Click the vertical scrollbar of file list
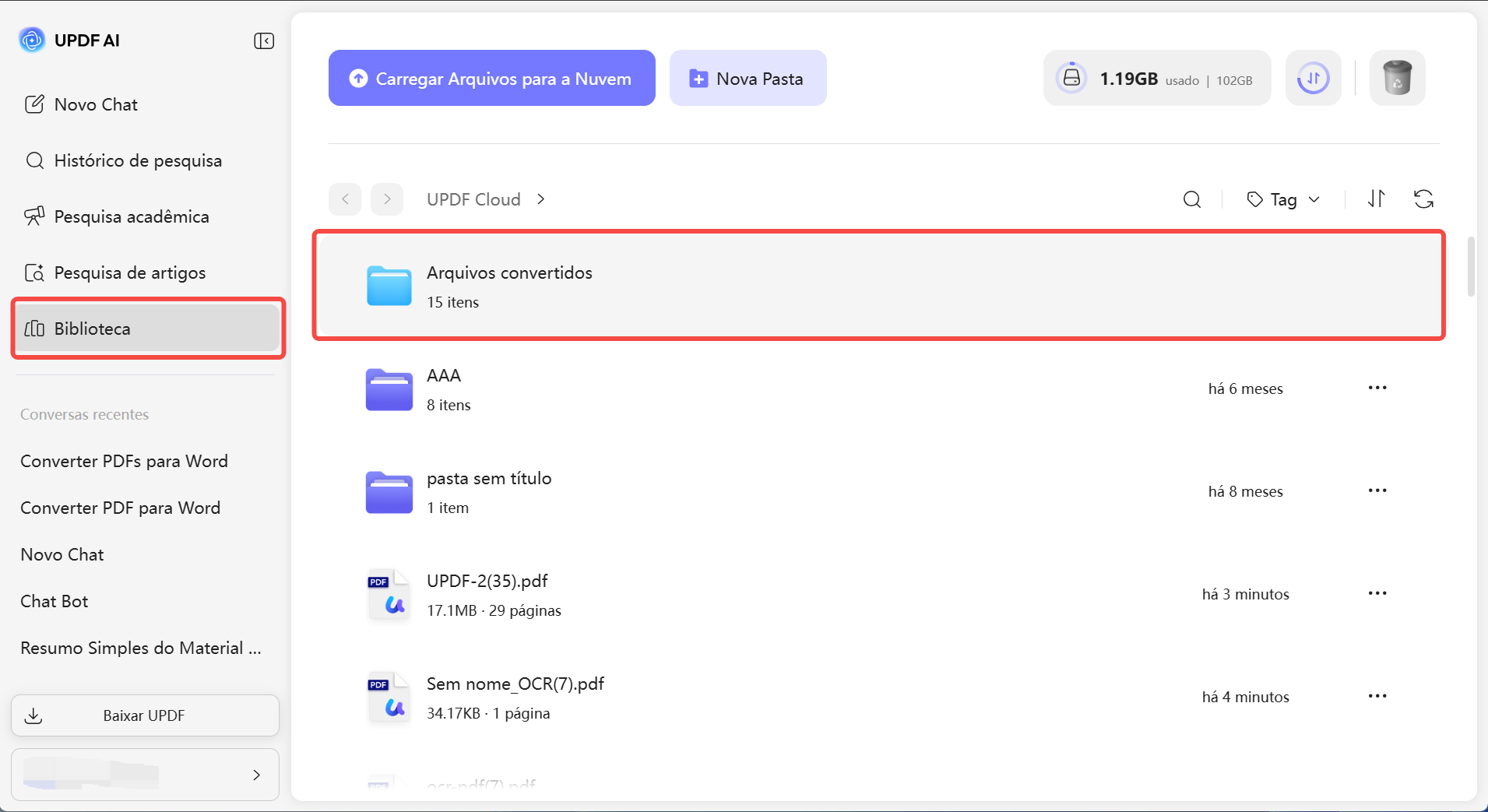This screenshot has width=1488, height=812. pos(1470,267)
